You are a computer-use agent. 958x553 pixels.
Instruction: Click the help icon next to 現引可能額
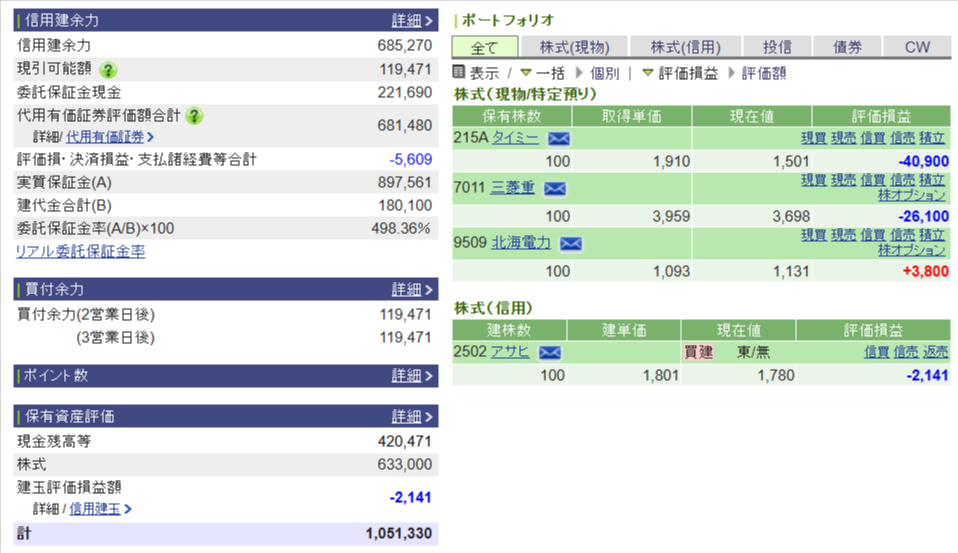point(108,70)
